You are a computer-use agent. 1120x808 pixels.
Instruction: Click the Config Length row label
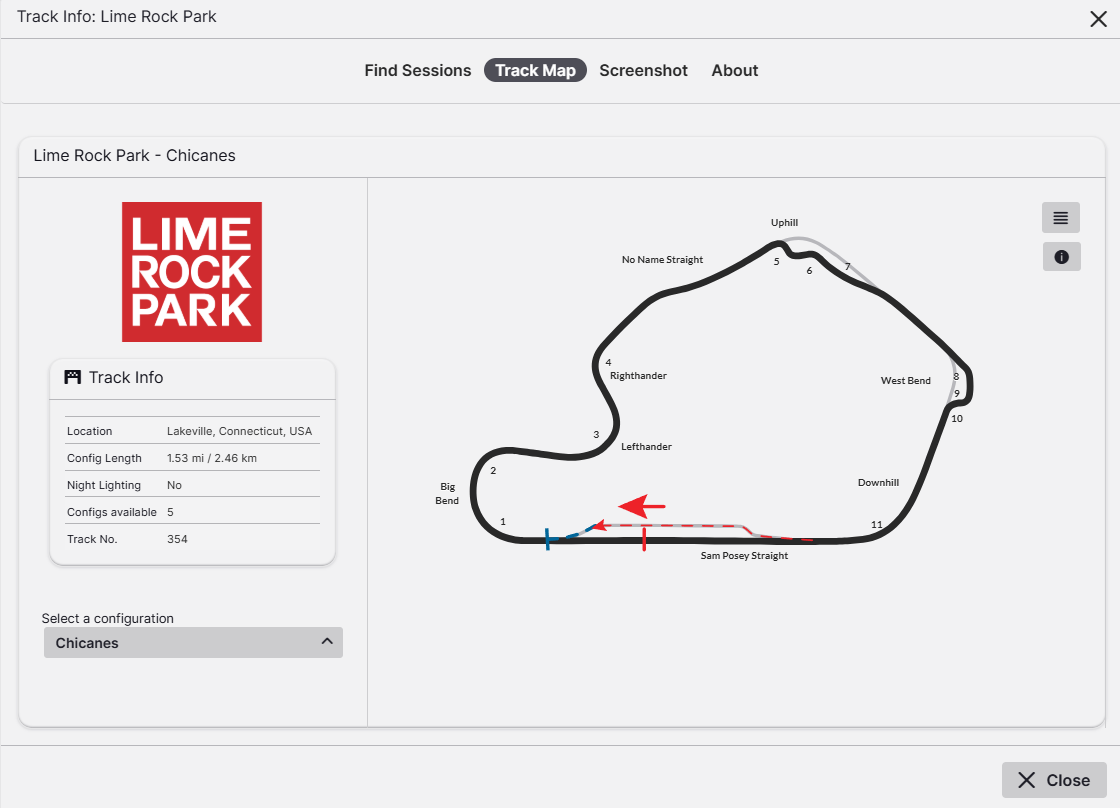click(x=104, y=459)
